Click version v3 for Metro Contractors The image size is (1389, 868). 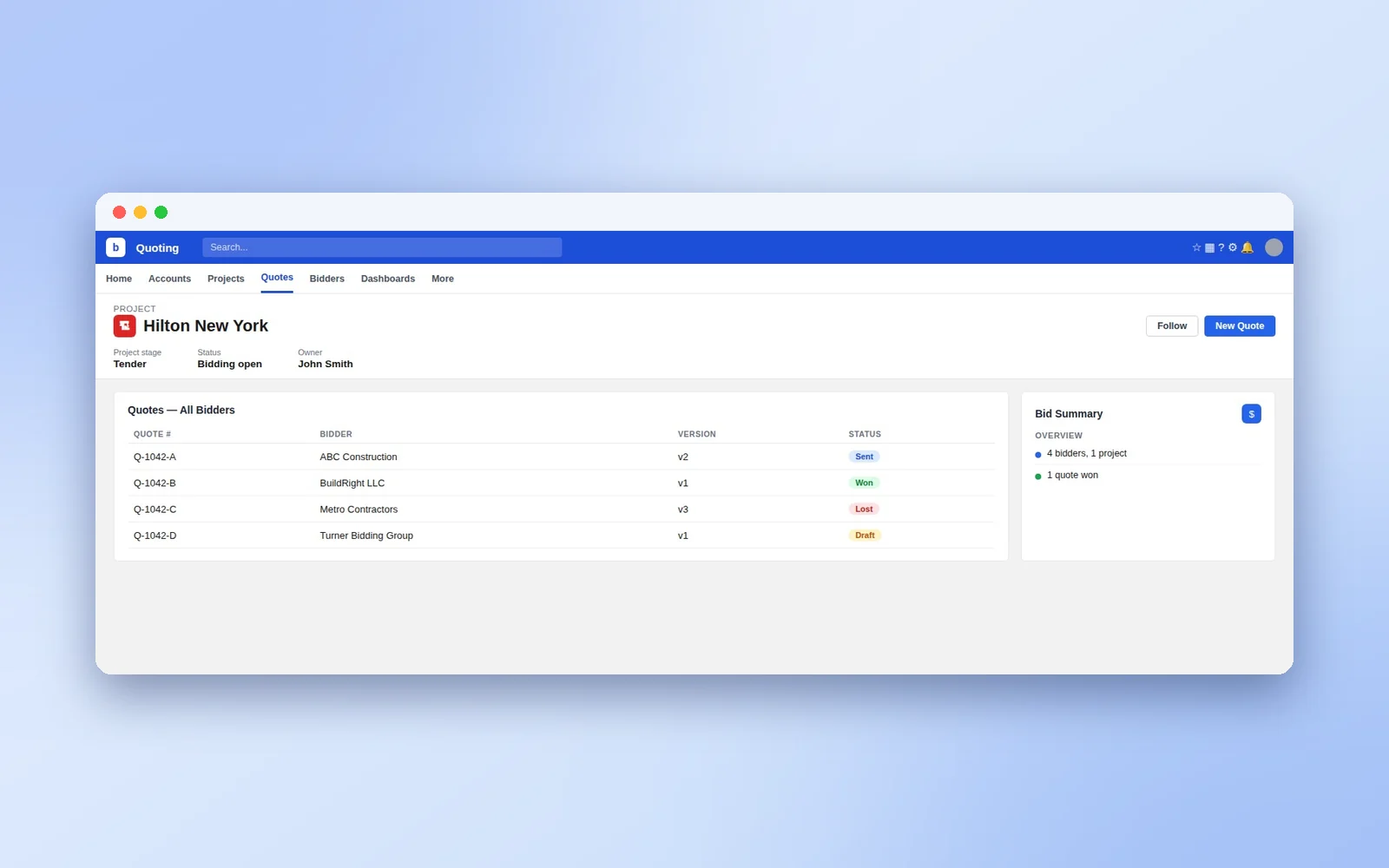[683, 510]
